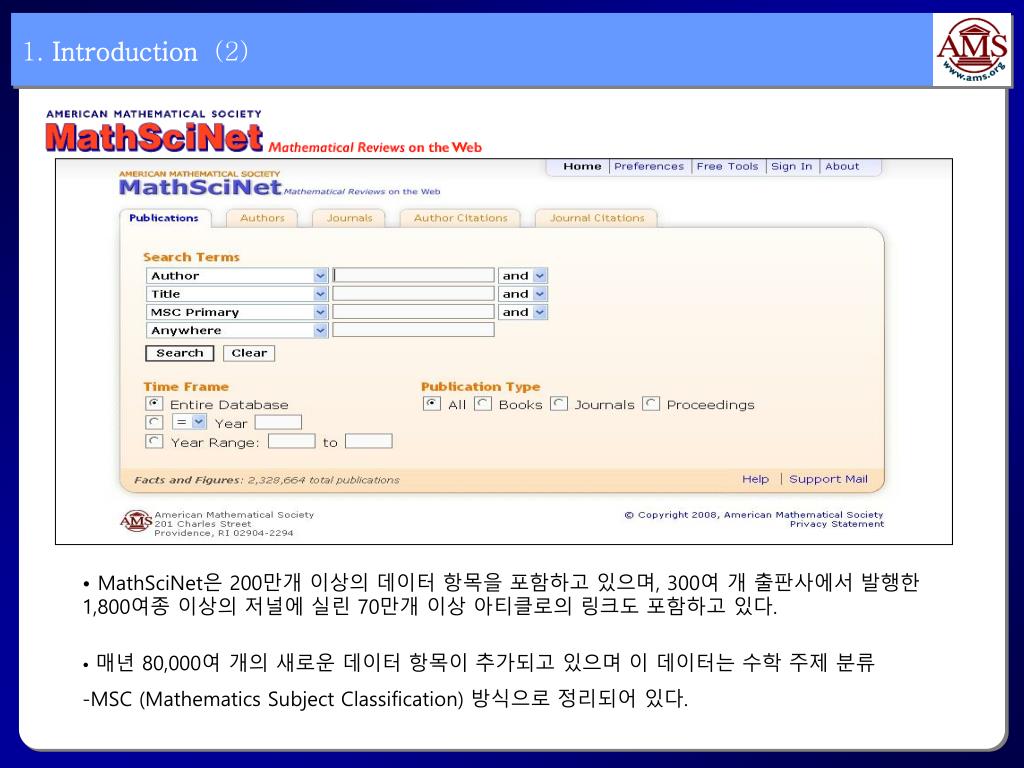
Task: Click the Search button
Action: (180, 353)
